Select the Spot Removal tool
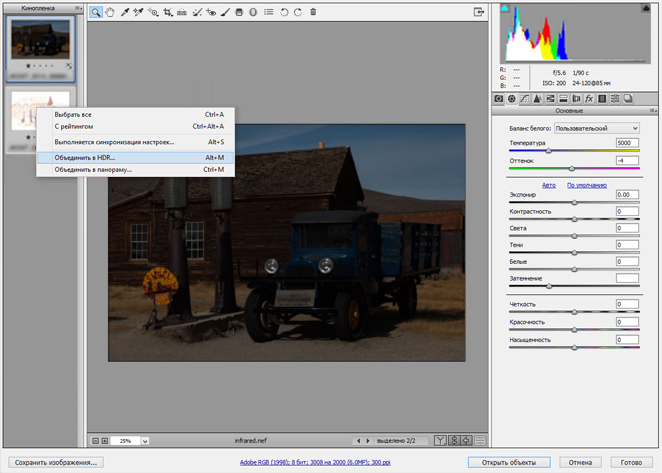This screenshot has width=662, height=473. 197,12
